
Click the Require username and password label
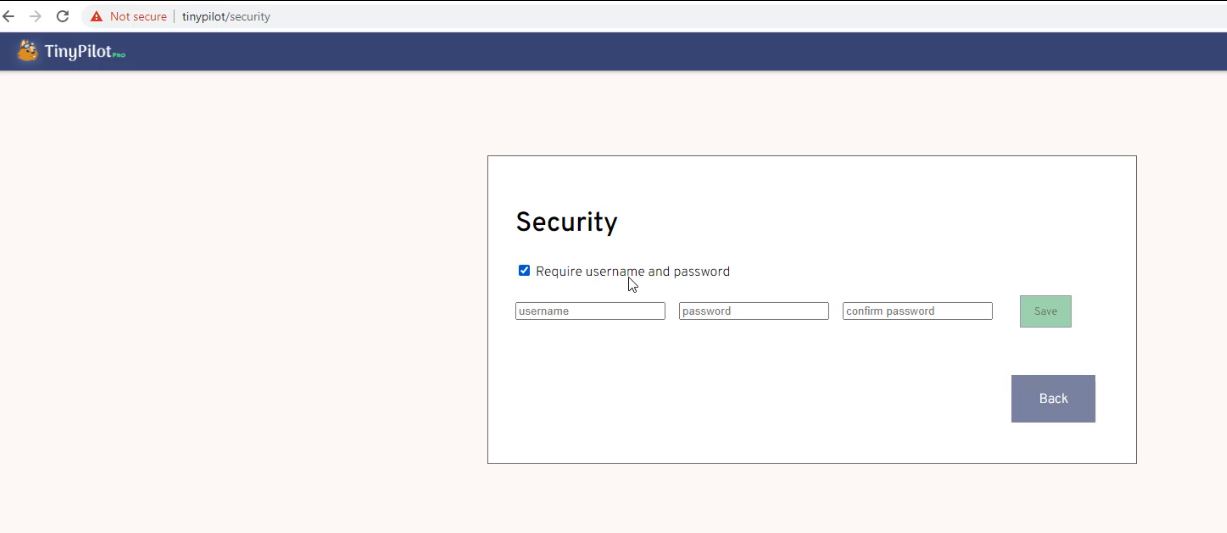click(632, 271)
